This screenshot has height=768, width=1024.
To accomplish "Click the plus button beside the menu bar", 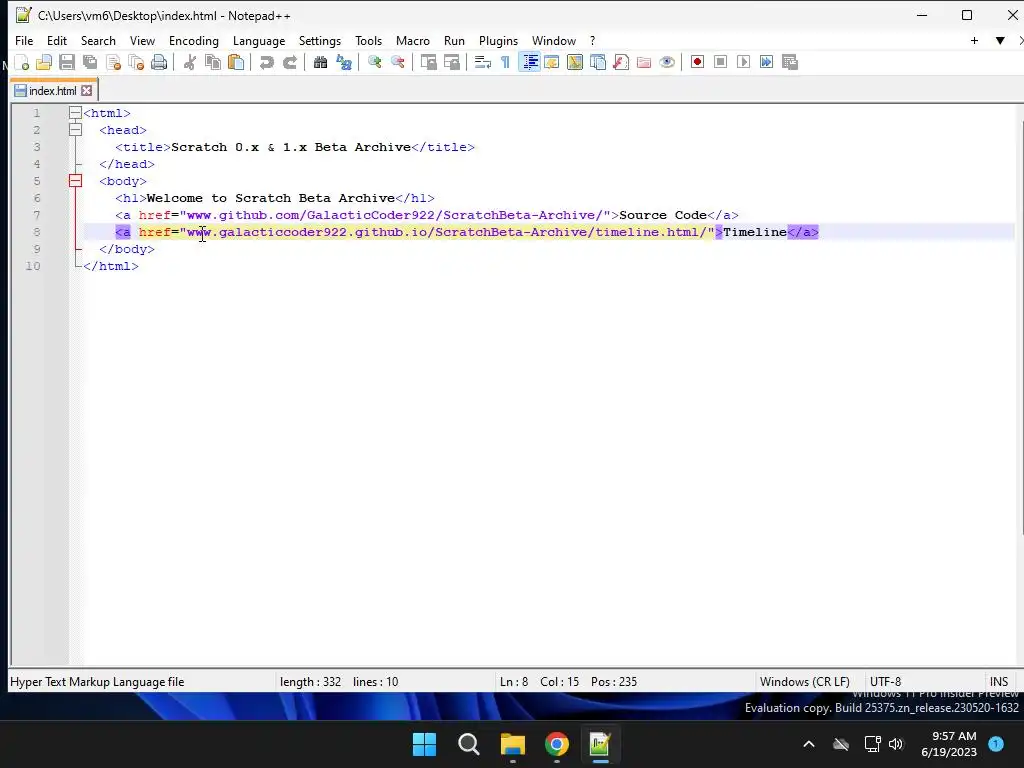I will (x=974, y=40).
